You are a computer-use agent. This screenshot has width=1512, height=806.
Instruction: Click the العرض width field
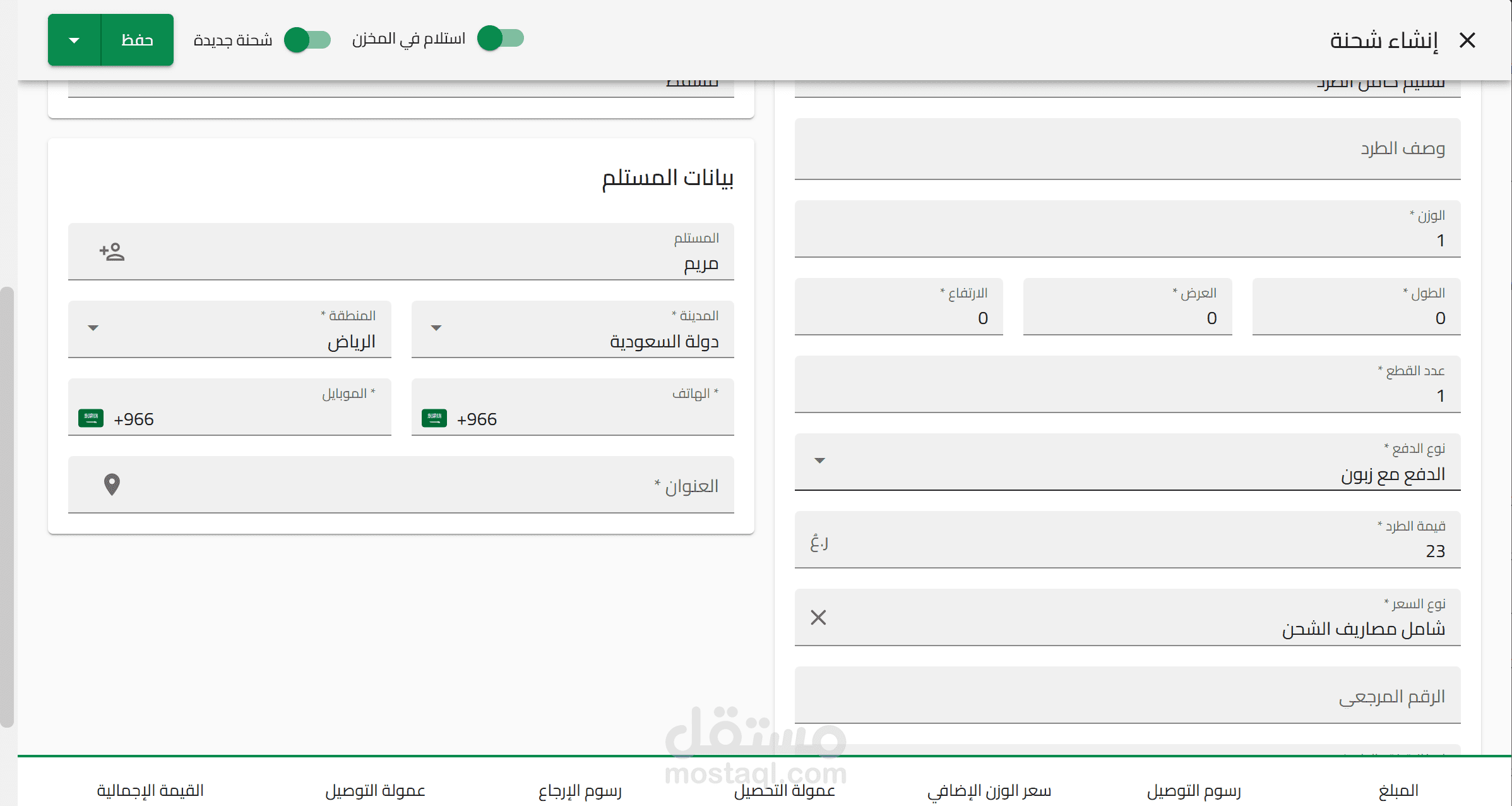pyautogui.click(x=1128, y=306)
